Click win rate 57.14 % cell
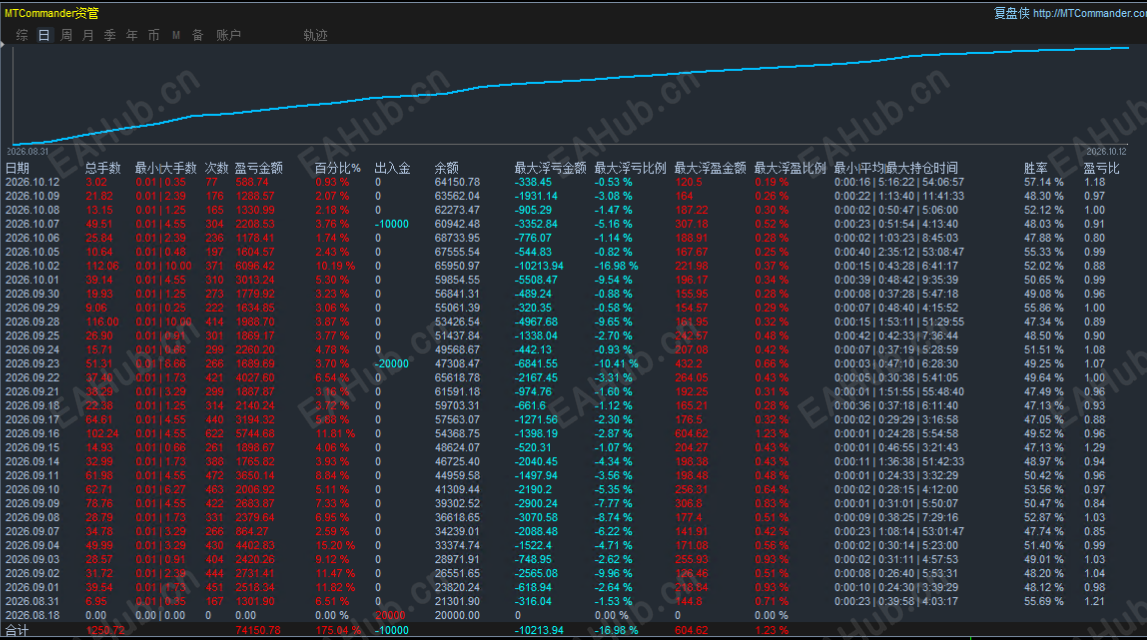The height and width of the screenshot is (640, 1147). (x=1044, y=182)
